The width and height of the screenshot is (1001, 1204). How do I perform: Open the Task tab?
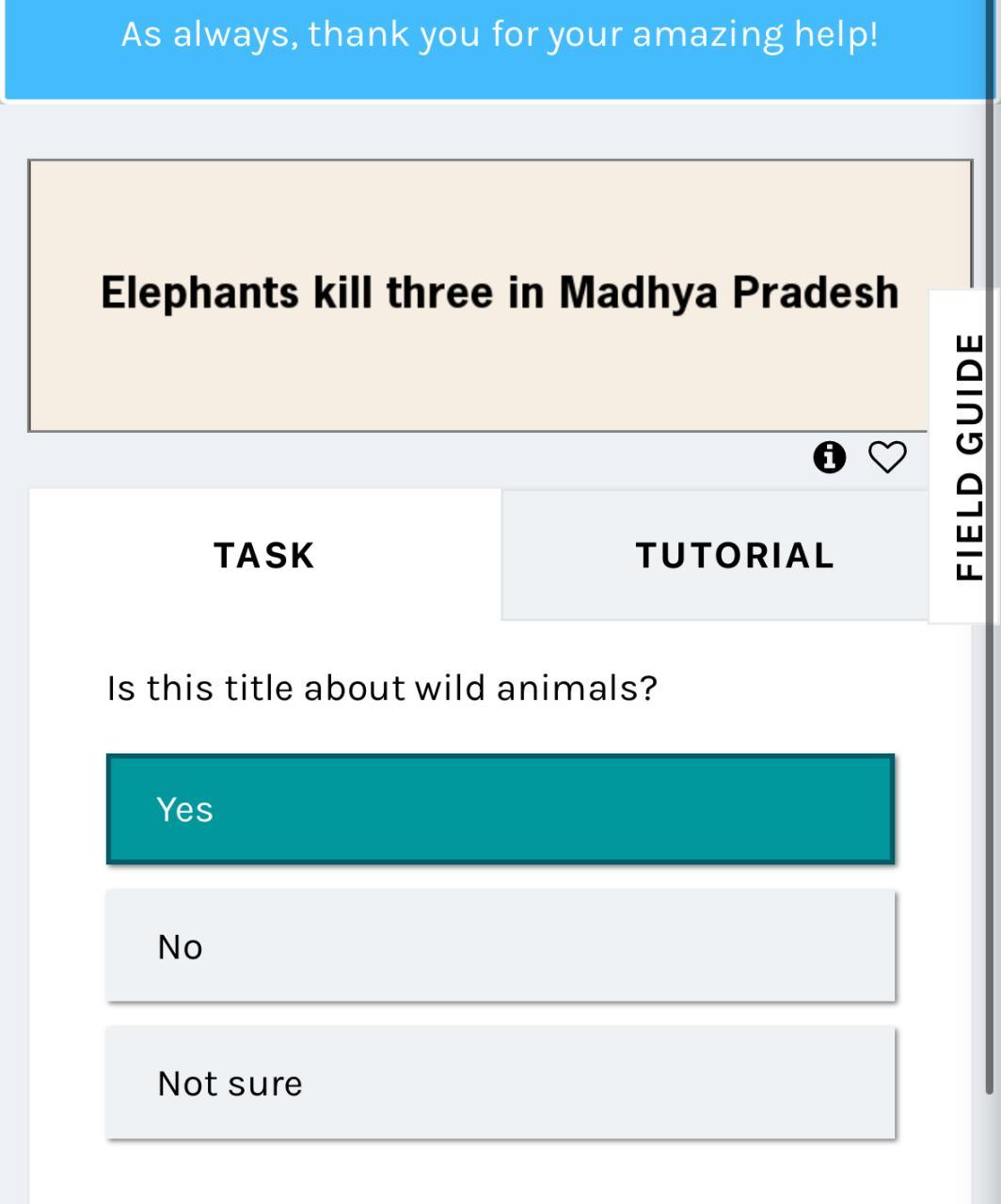coord(264,555)
